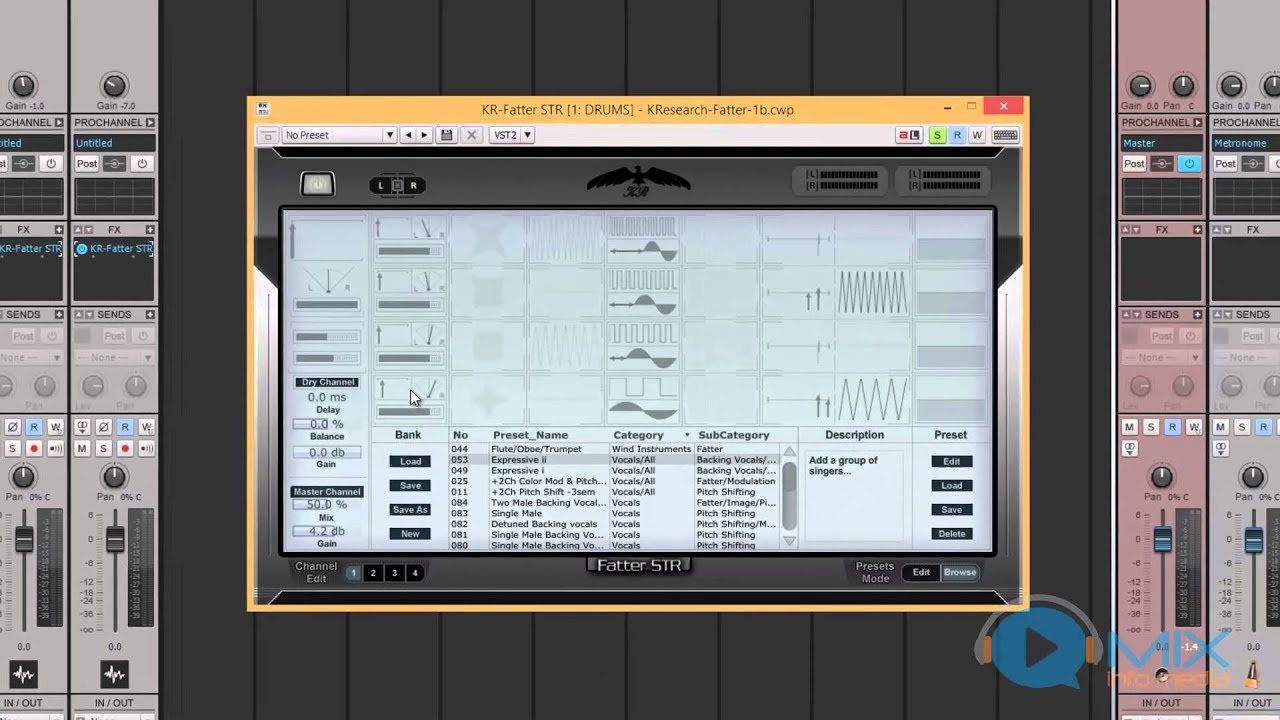This screenshot has height=720, width=1280.
Task: Mute the Metronome strip with M
Action: click(1222, 427)
